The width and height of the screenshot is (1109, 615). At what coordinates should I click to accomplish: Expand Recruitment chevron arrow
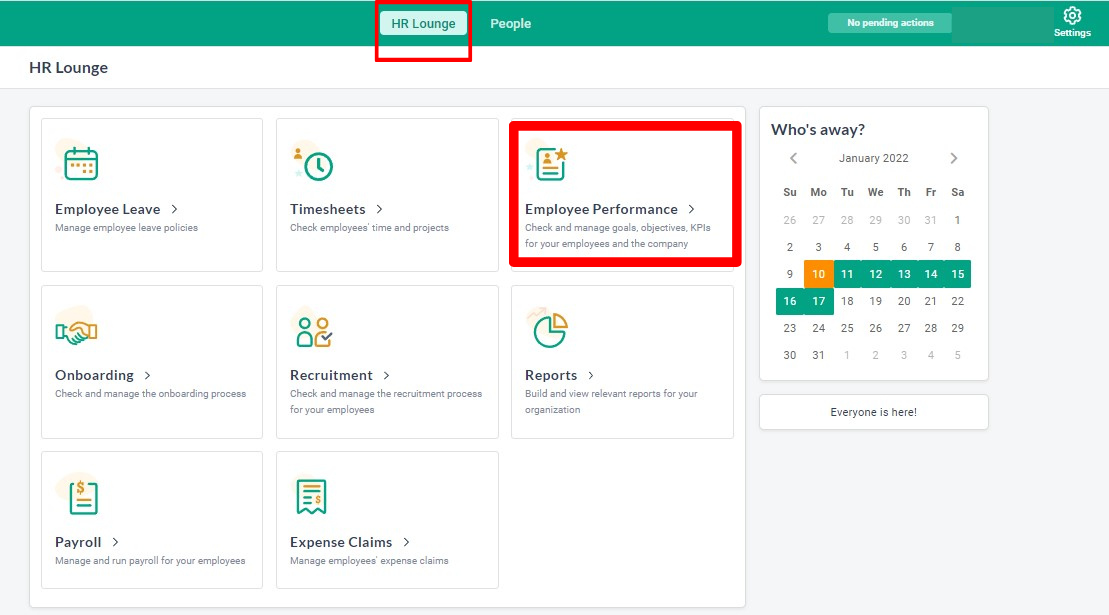point(386,375)
